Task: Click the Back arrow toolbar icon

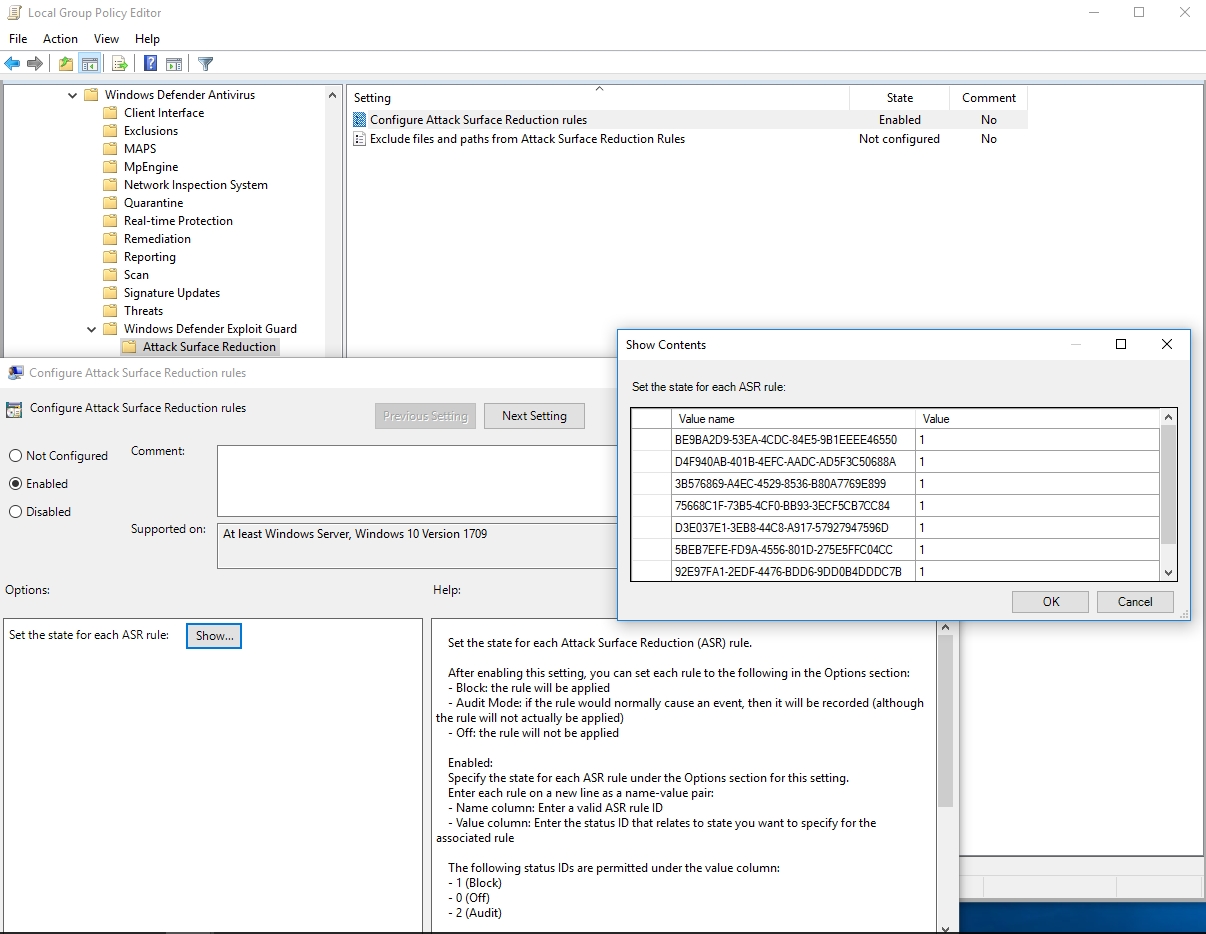Action: [x=12, y=64]
